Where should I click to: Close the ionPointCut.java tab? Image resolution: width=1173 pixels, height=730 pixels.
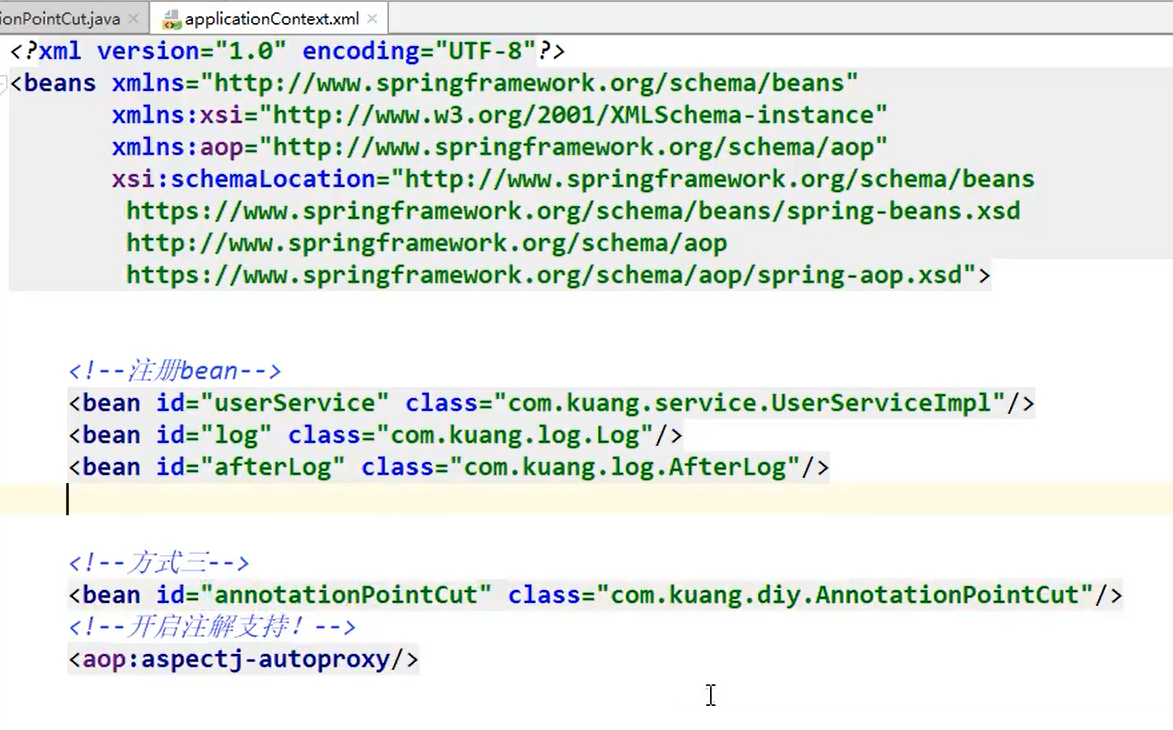click(x=134, y=19)
